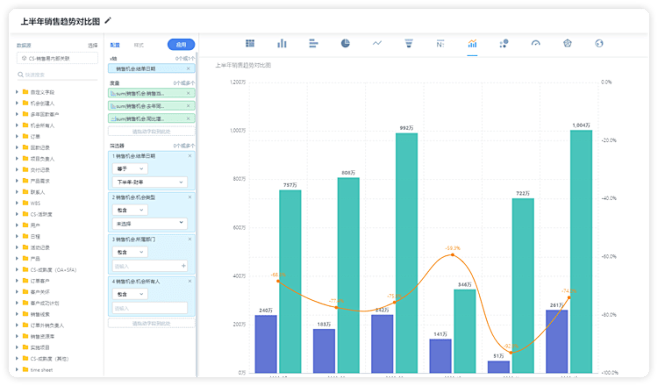Choose the gauge chart icon
This screenshot has height=386, width=658.
535,43
